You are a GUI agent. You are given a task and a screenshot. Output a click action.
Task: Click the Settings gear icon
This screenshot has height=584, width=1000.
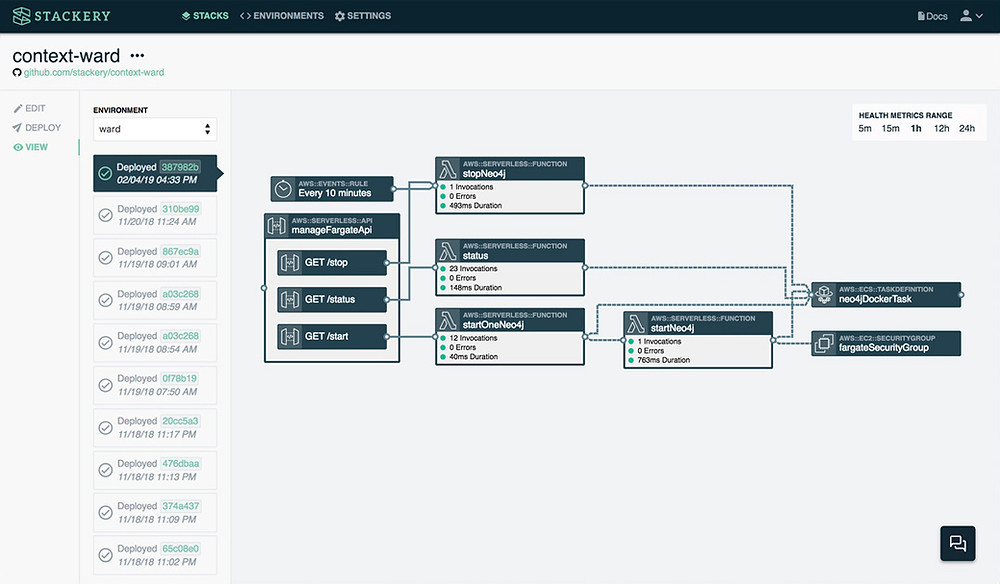[340, 16]
